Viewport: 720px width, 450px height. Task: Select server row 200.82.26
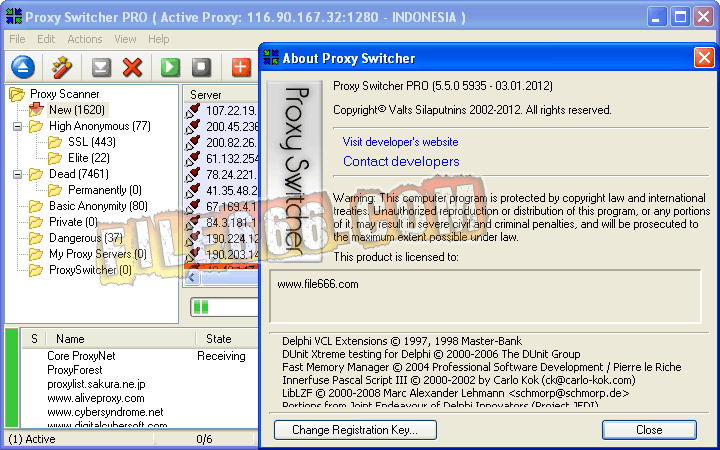pos(221,142)
